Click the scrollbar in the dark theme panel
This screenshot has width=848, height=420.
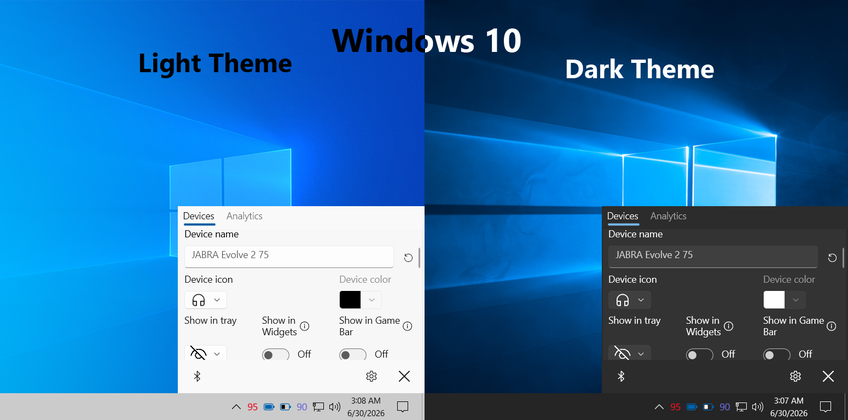coord(844,257)
